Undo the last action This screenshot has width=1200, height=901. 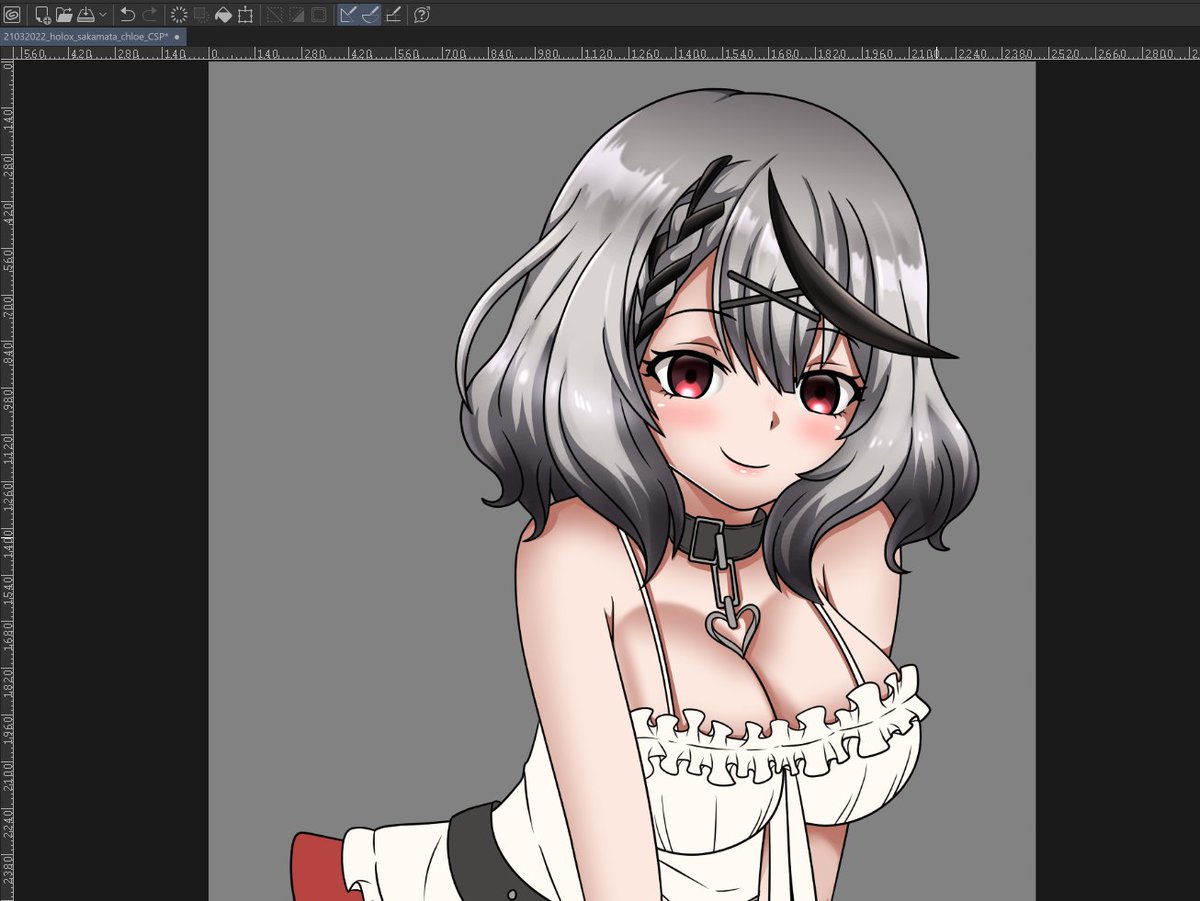pos(128,14)
